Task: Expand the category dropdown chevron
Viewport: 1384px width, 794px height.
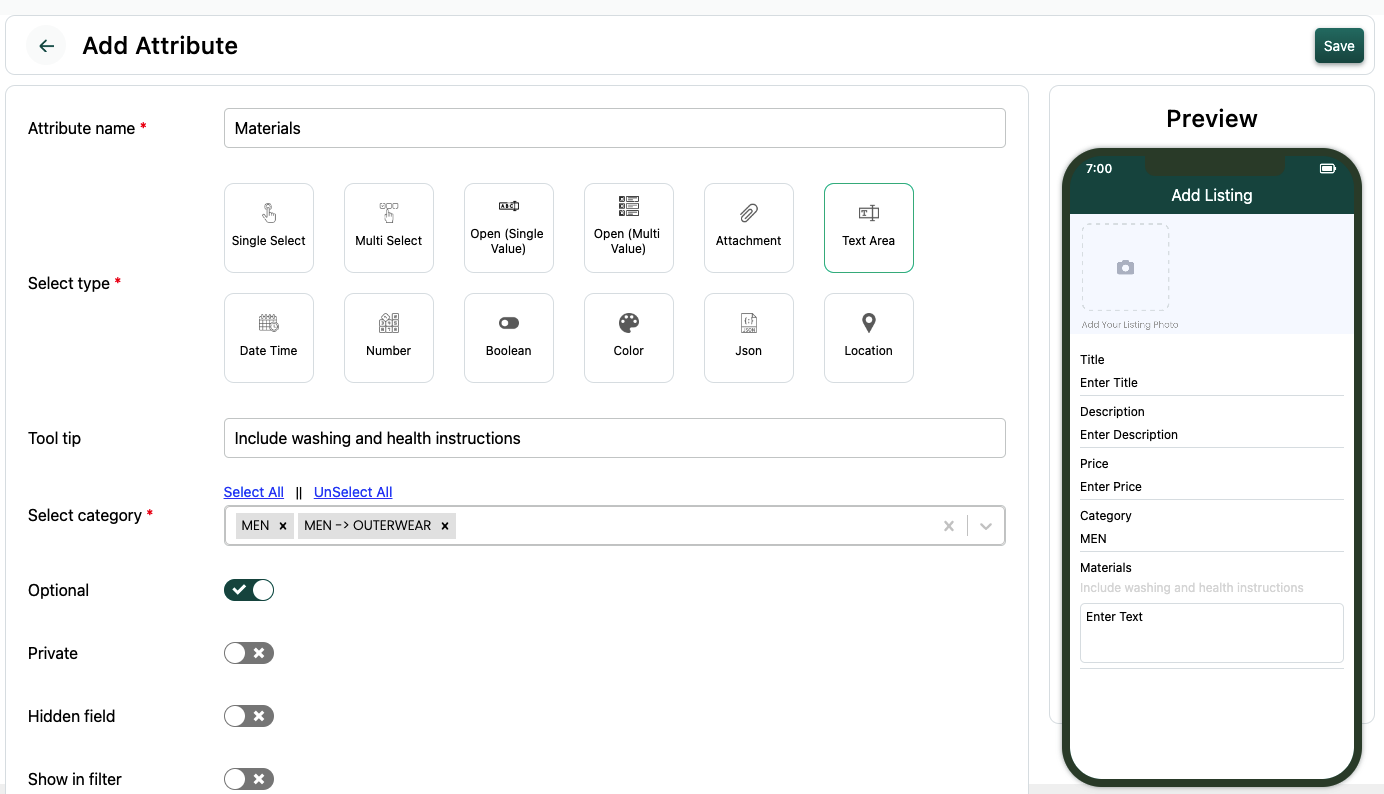Action: [986, 526]
